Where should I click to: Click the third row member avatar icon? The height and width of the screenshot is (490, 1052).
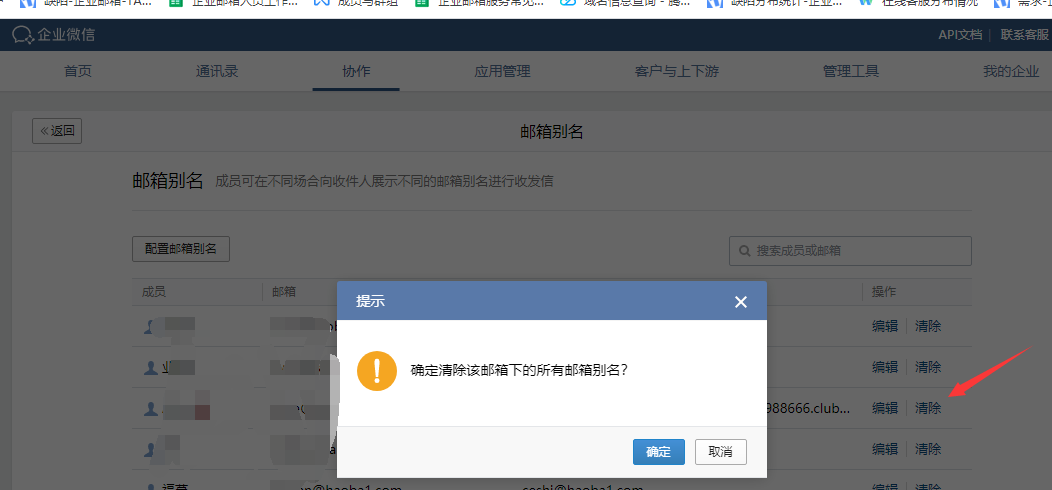[x=151, y=409]
